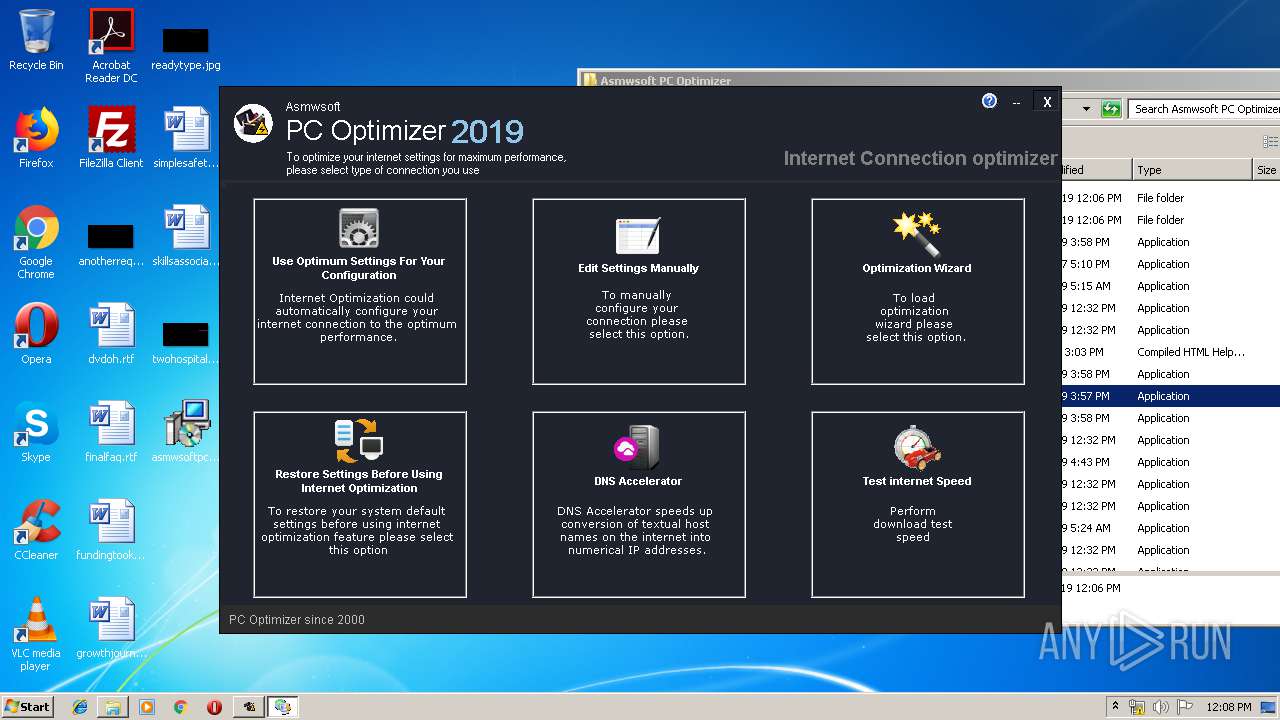Click the taskbar clock showing 12:08 PM

1229,707
